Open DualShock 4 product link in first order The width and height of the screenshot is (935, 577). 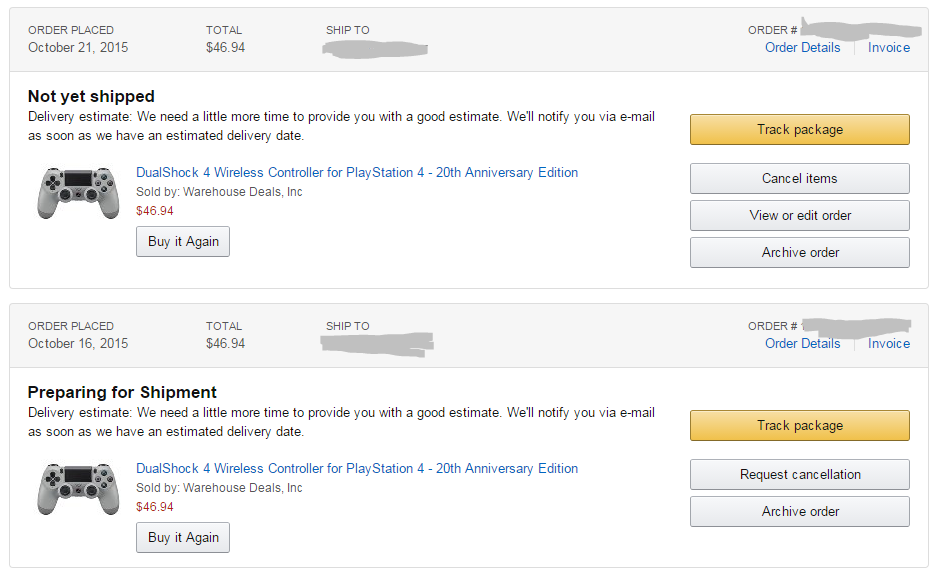pyautogui.click(x=357, y=172)
